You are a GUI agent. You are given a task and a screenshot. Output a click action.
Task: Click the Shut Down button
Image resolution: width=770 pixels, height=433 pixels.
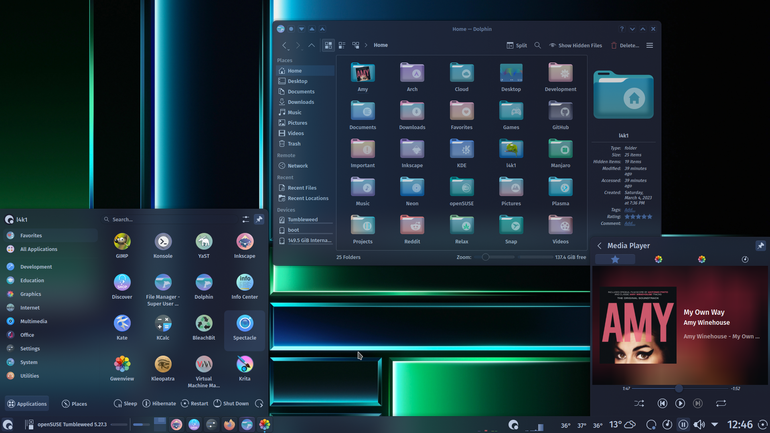tap(231, 404)
